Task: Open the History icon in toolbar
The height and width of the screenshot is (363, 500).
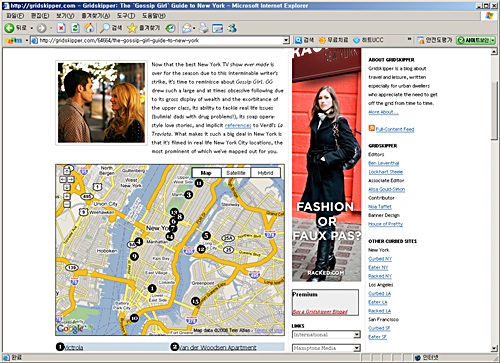Action: click(170, 28)
